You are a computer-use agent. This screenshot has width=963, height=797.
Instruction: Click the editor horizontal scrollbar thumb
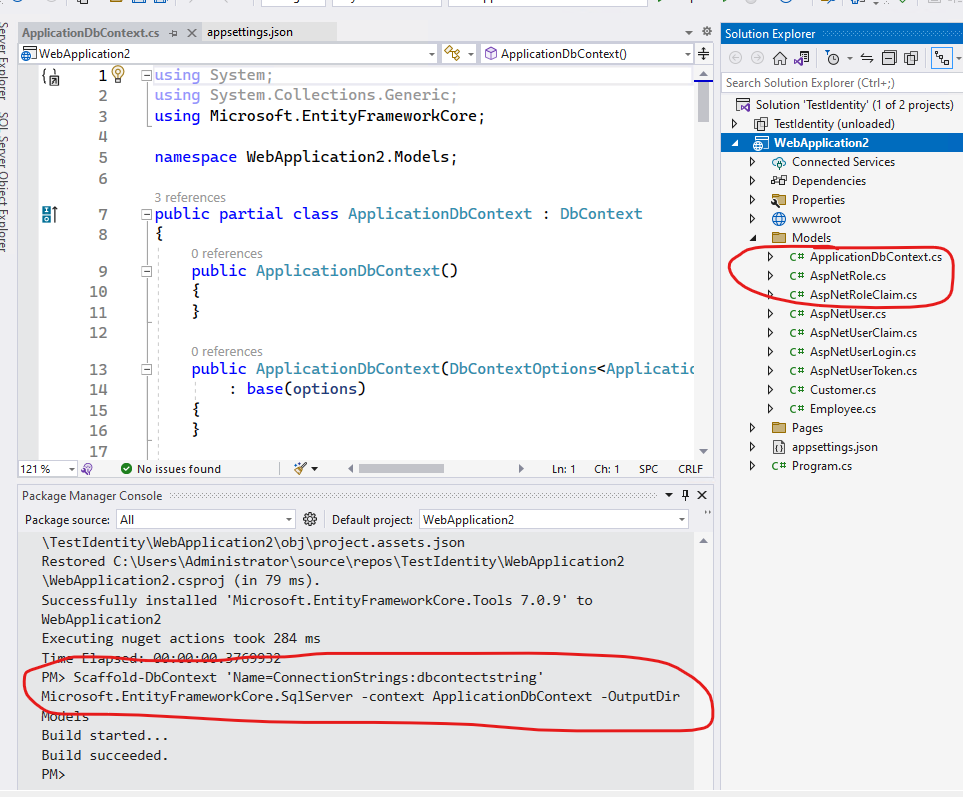[x=401, y=469]
